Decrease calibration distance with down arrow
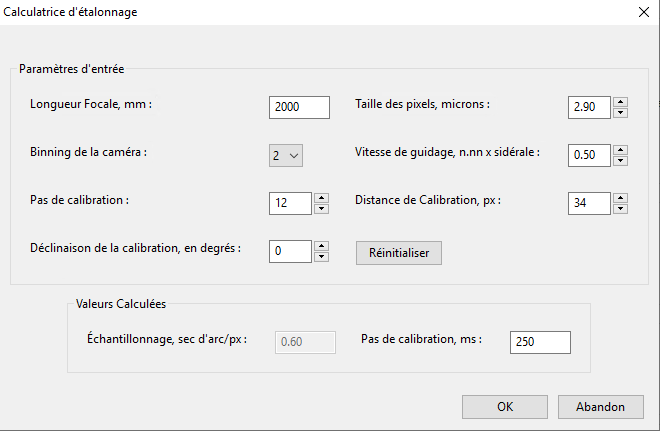 tap(621, 208)
